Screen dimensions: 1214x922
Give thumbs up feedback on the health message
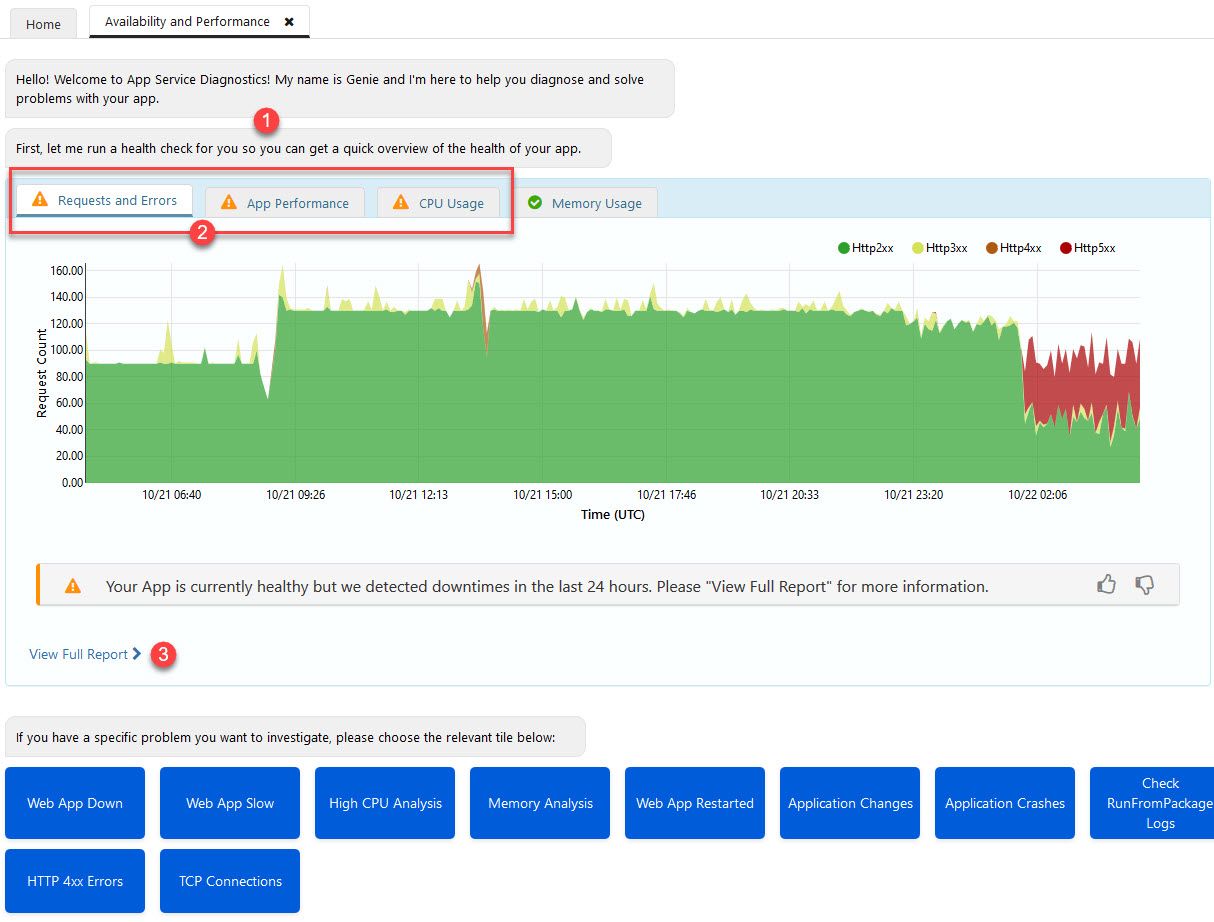1106,585
